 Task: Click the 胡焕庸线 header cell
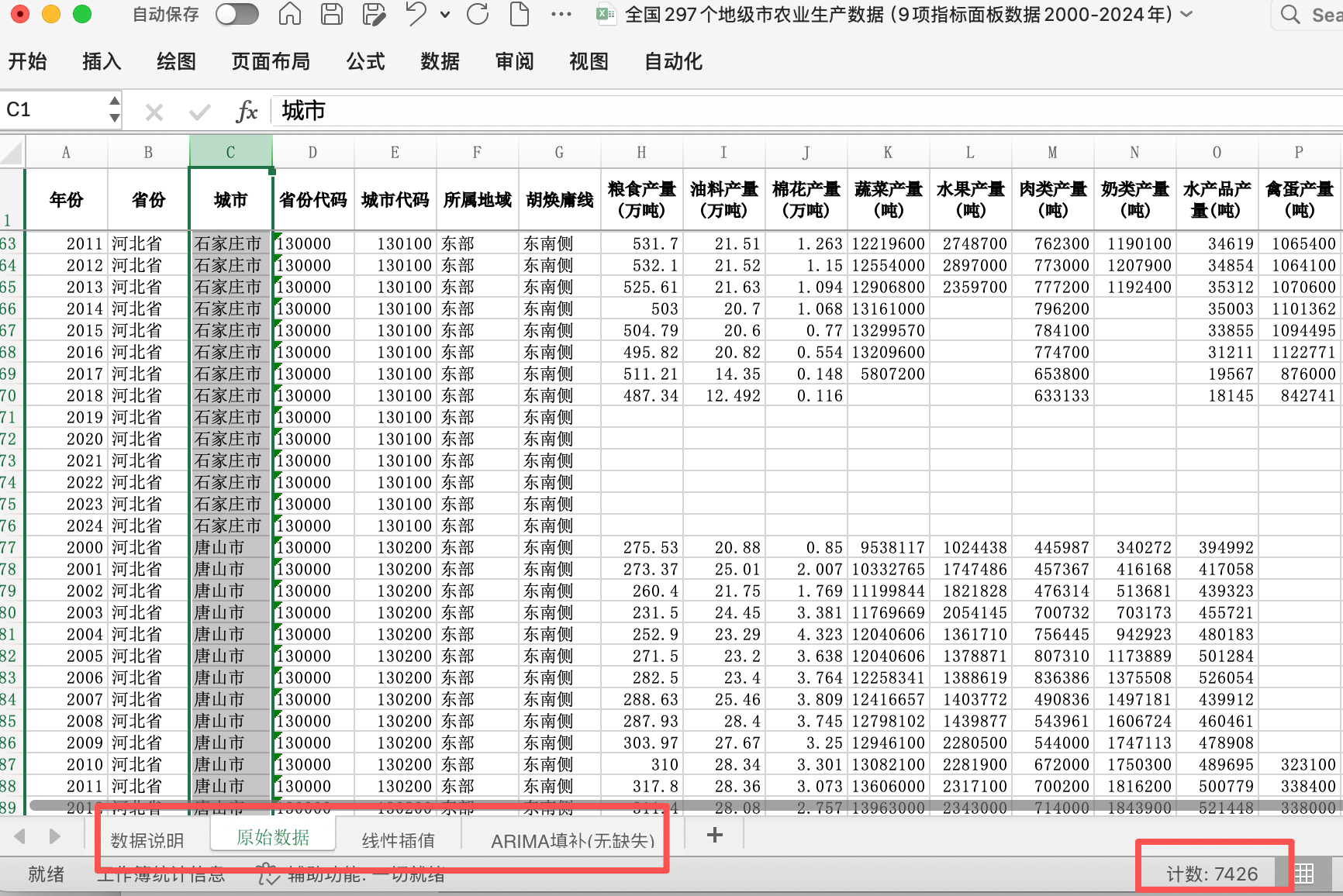click(x=560, y=199)
